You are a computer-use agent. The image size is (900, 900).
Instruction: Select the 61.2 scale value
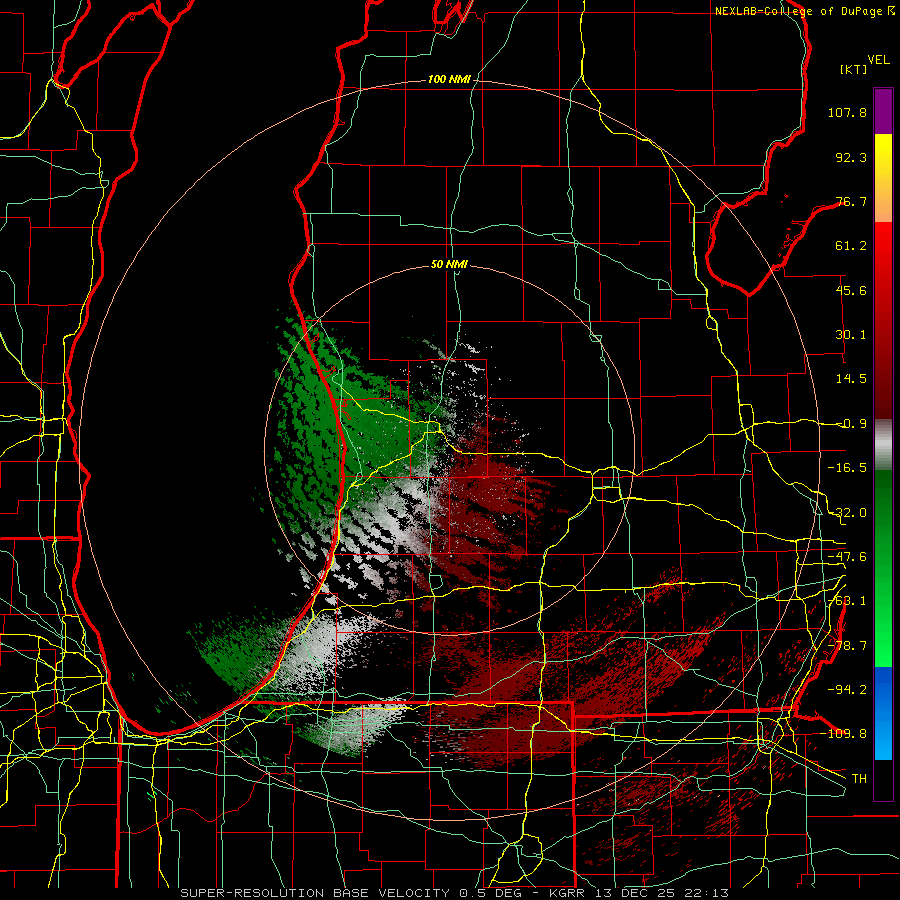[x=851, y=246]
